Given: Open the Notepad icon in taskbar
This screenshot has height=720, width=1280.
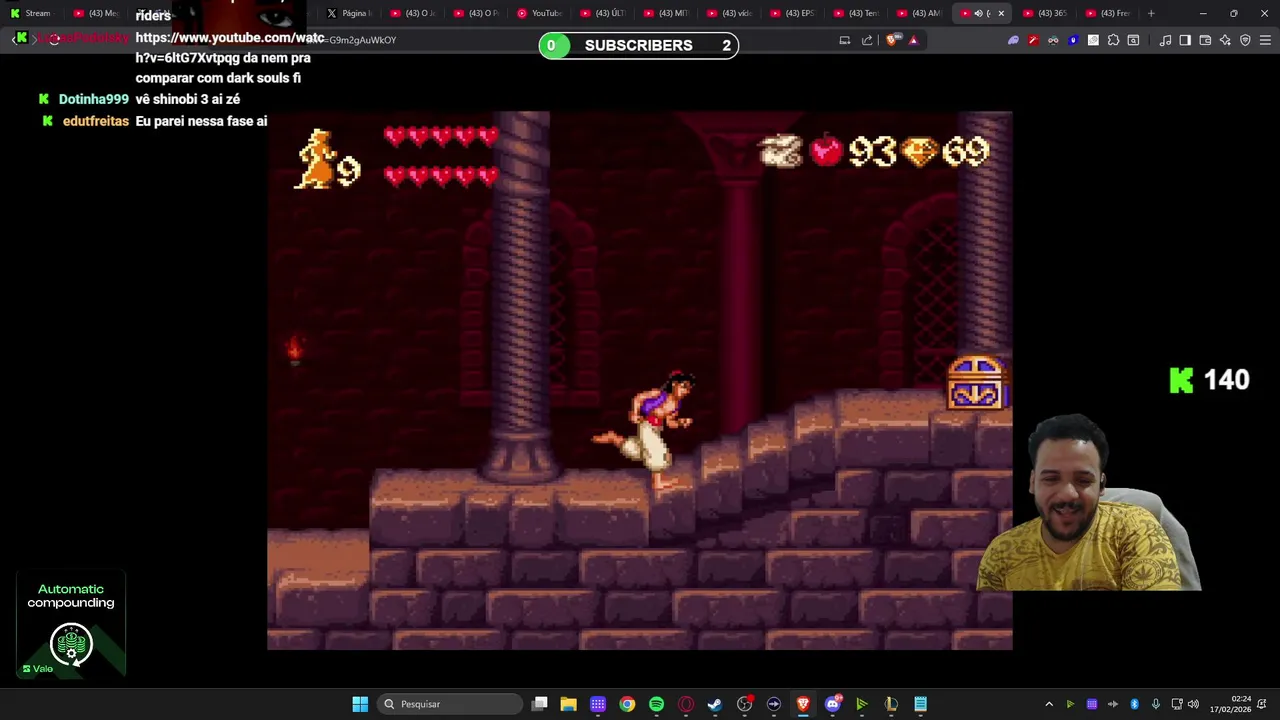Looking at the screenshot, I should click(x=920, y=704).
